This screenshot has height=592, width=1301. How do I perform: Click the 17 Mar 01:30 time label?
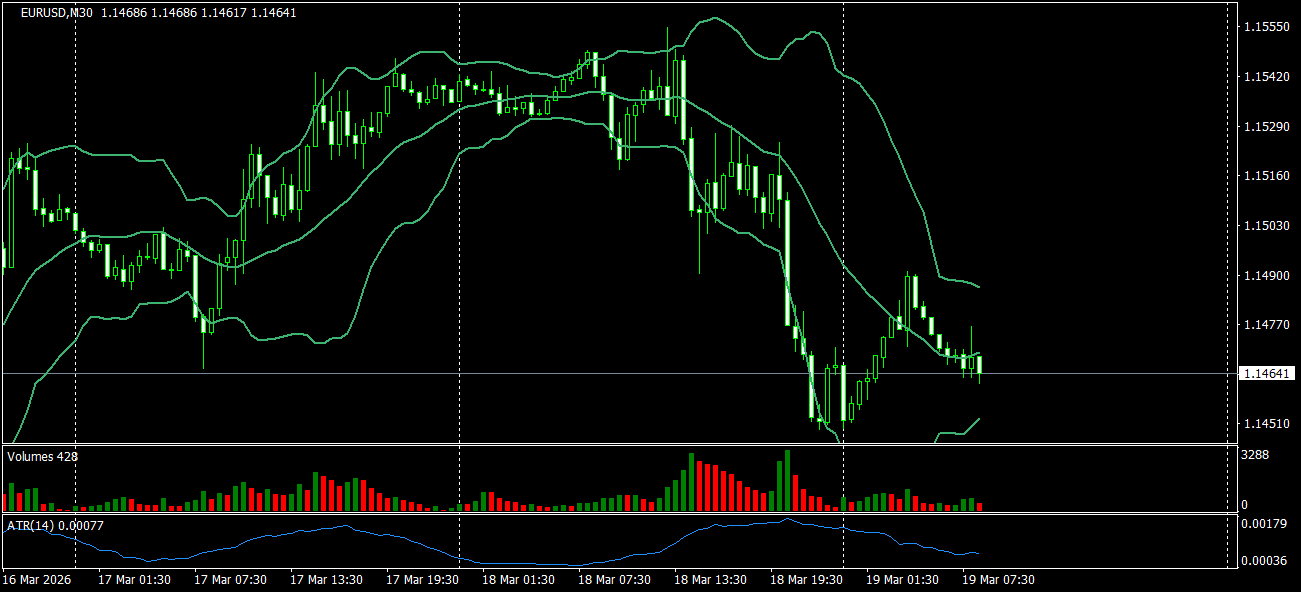pyautogui.click(x=134, y=580)
